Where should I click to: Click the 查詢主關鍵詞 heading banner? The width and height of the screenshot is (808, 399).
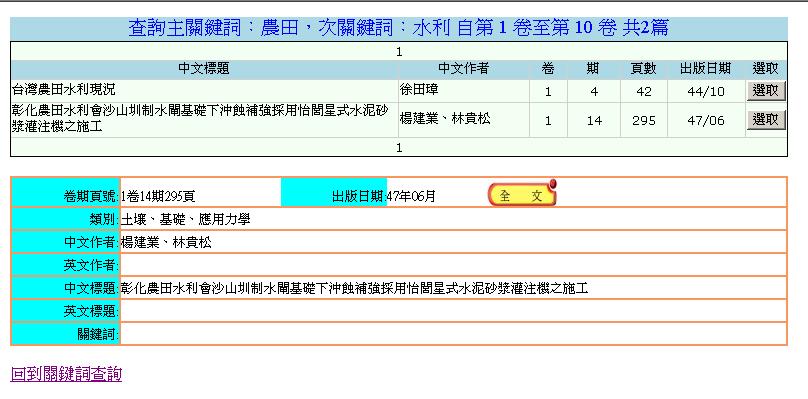pyautogui.click(x=399, y=28)
